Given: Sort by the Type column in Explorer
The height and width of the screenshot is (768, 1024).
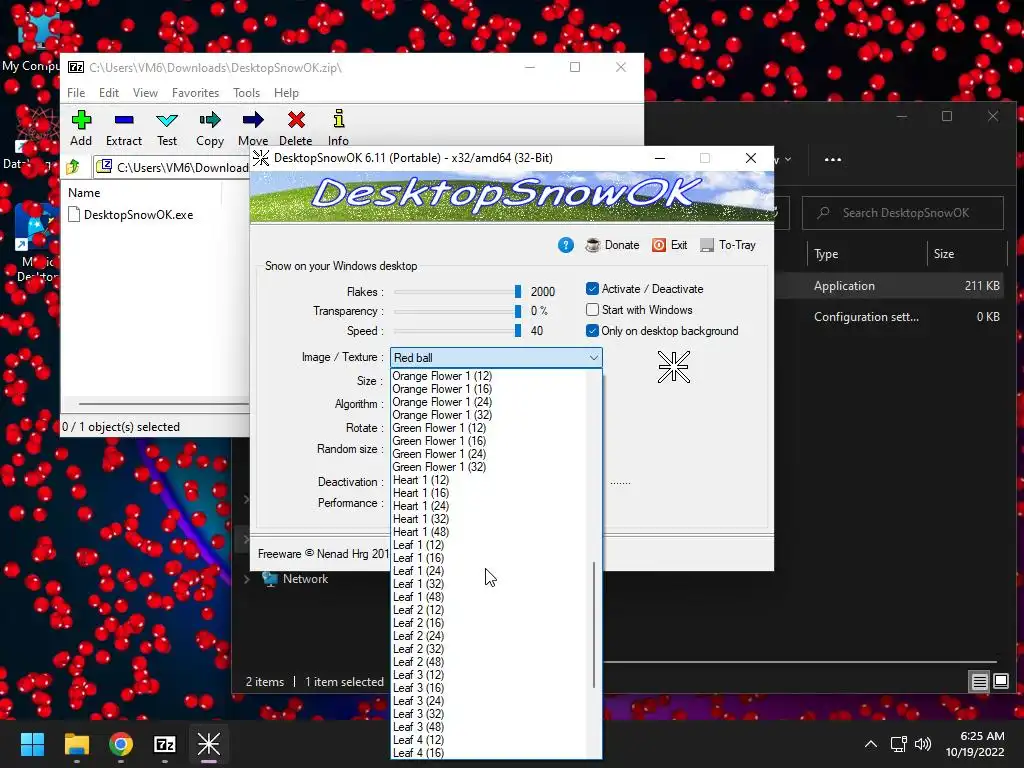Looking at the screenshot, I should pyautogui.click(x=825, y=254).
